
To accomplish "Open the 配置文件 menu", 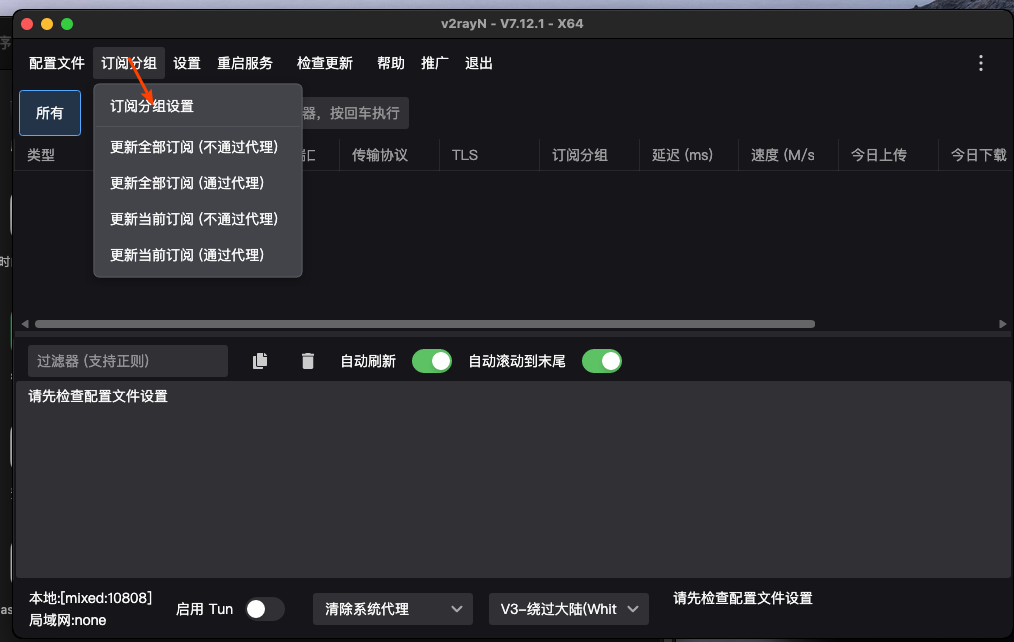I will click(x=57, y=63).
